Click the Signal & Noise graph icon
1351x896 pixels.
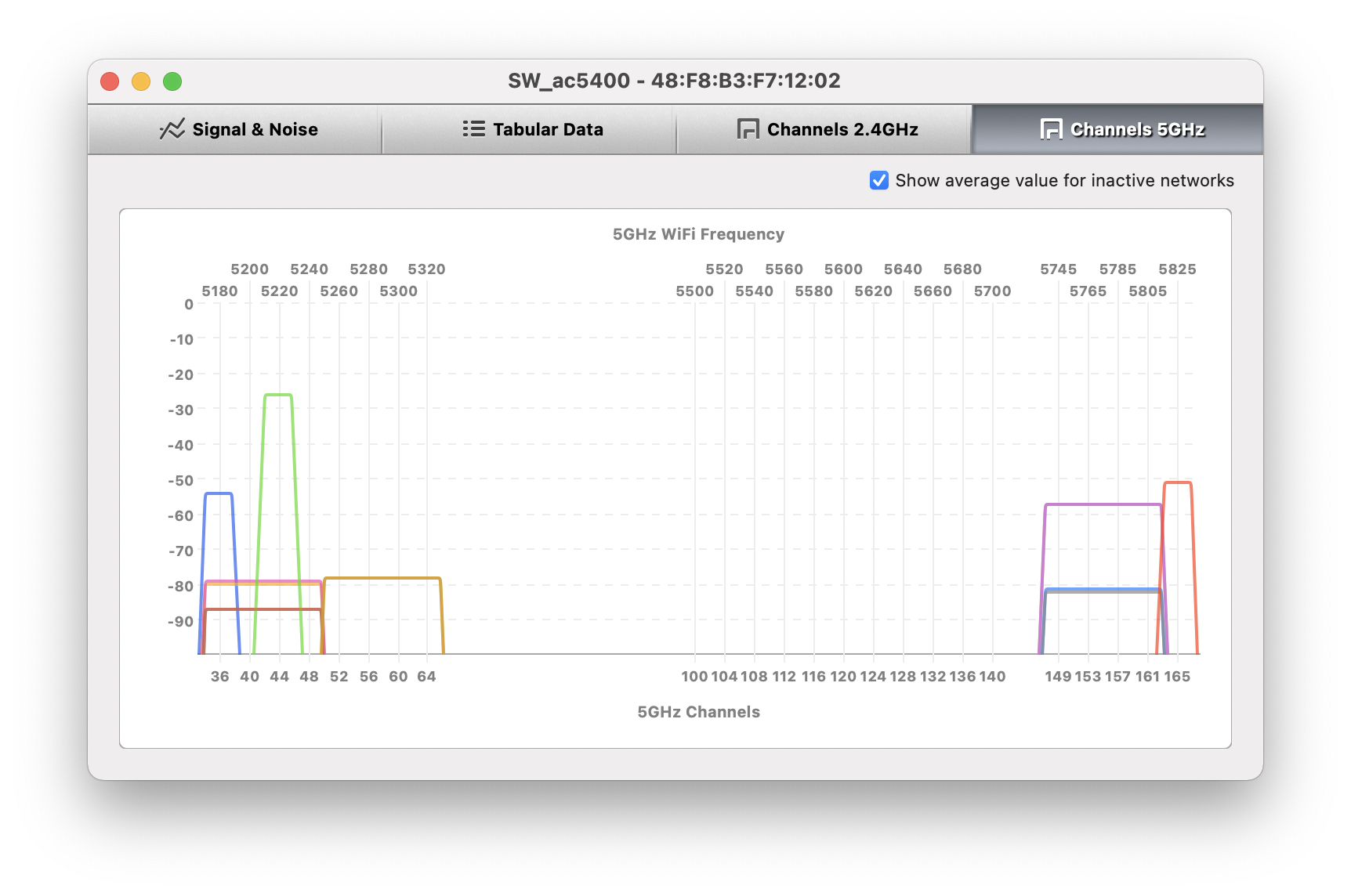(172, 129)
